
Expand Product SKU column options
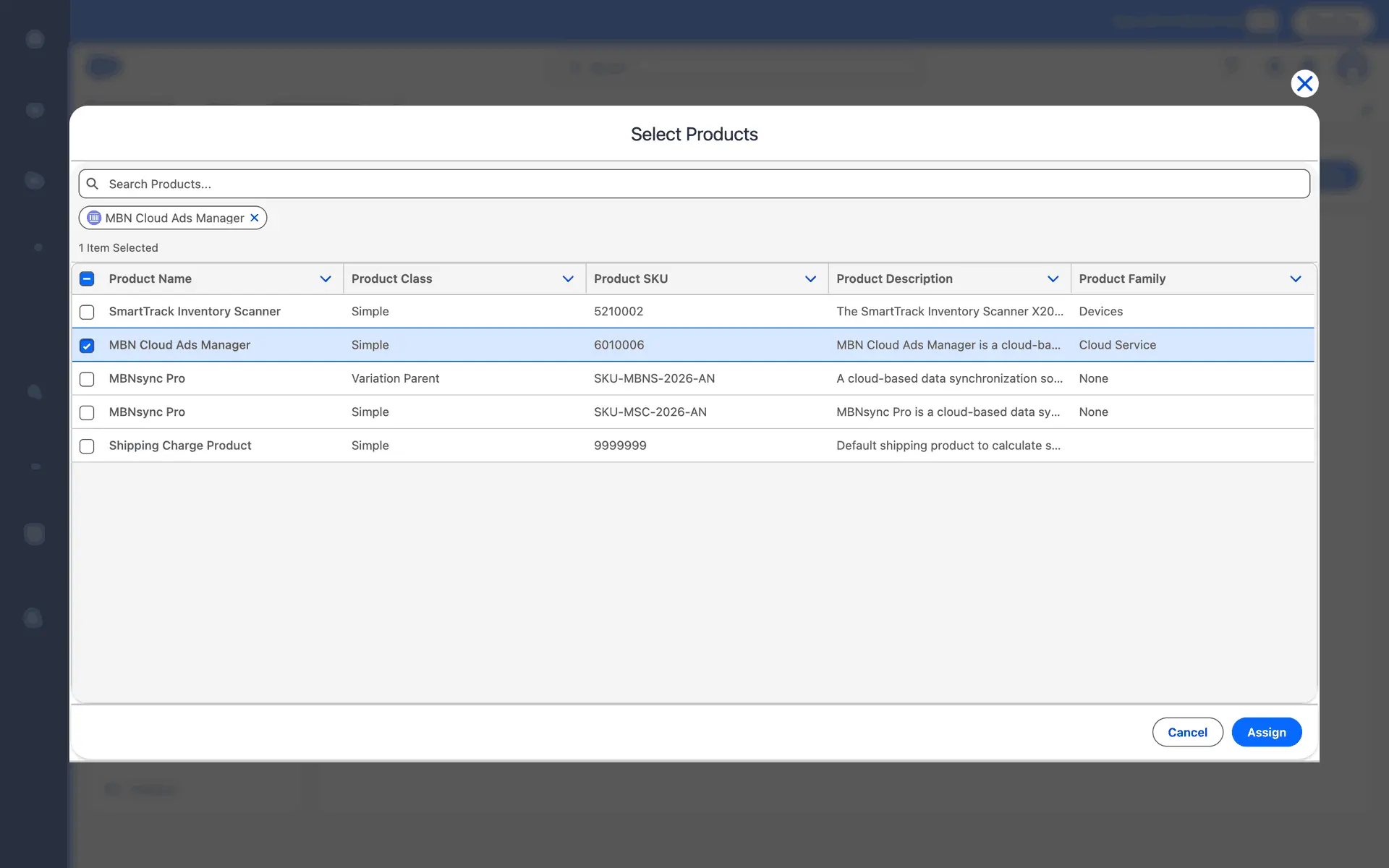click(x=810, y=279)
